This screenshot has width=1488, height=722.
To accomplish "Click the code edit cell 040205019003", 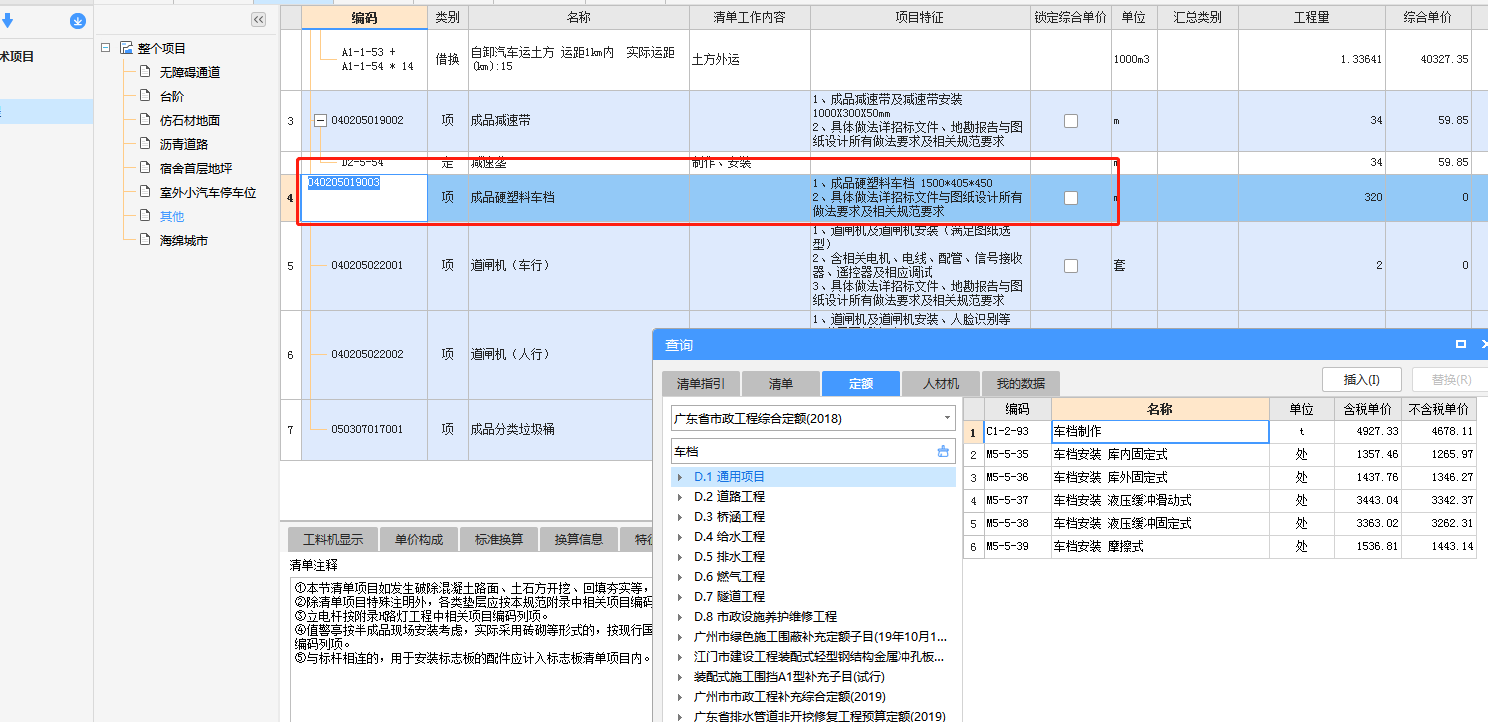I will pyautogui.click(x=364, y=198).
